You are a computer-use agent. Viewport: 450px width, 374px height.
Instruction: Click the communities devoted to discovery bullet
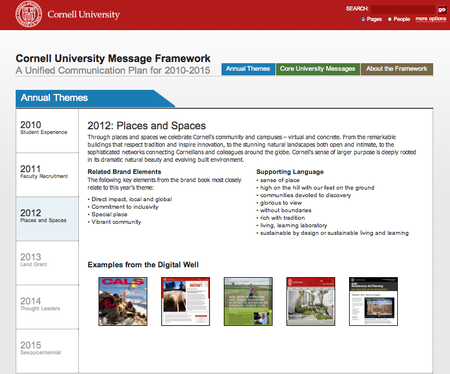[x=304, y=195]
